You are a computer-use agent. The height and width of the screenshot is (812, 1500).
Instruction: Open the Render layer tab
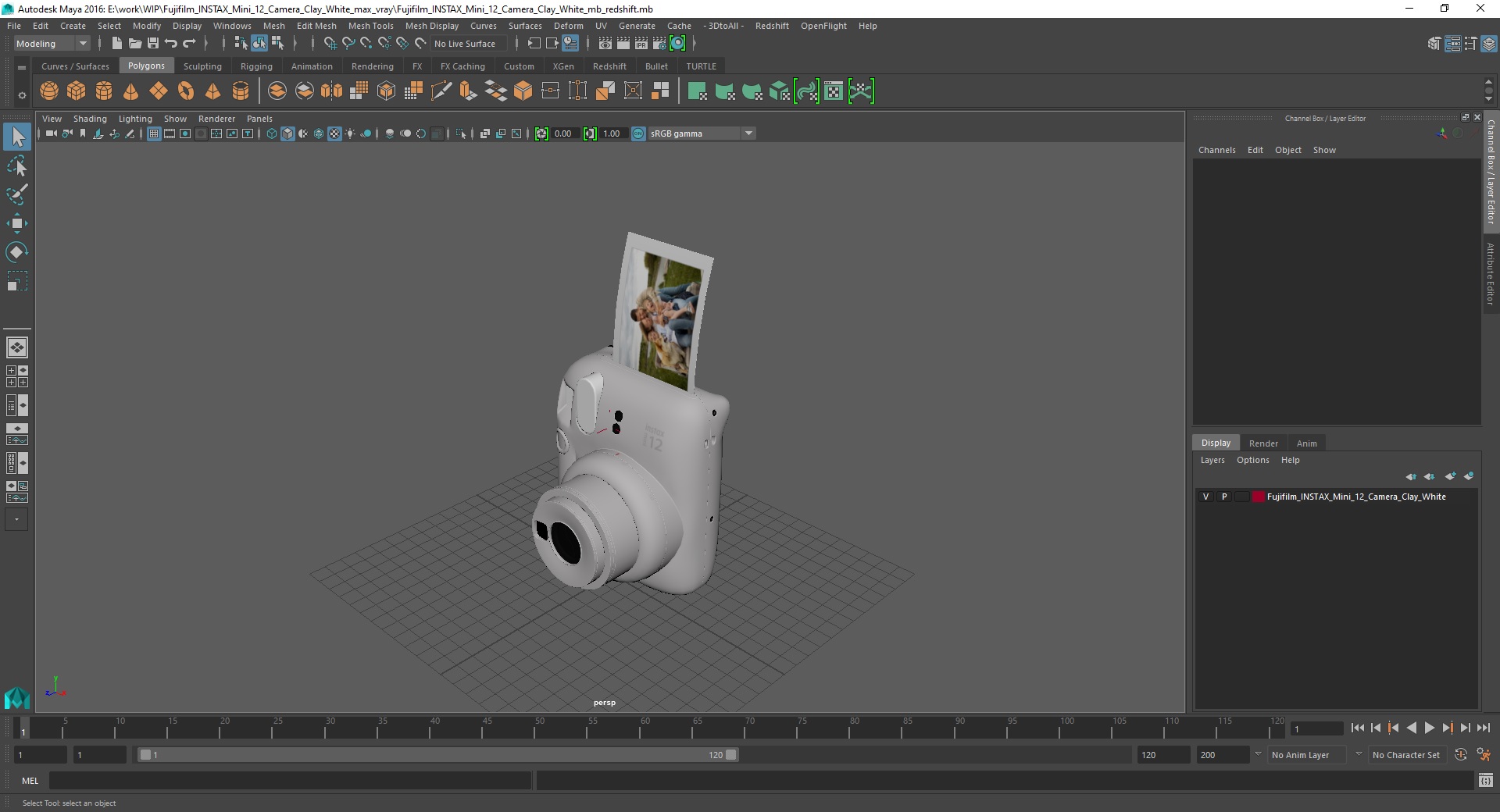(1263, 443)
